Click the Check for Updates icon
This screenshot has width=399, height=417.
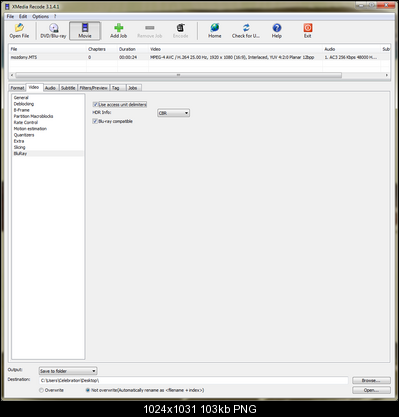click(x=246, y=28)
